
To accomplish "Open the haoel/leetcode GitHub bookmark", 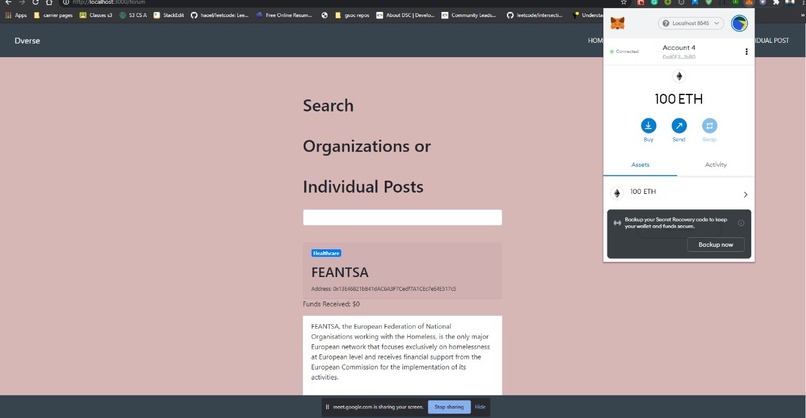I will coord(219,15).
